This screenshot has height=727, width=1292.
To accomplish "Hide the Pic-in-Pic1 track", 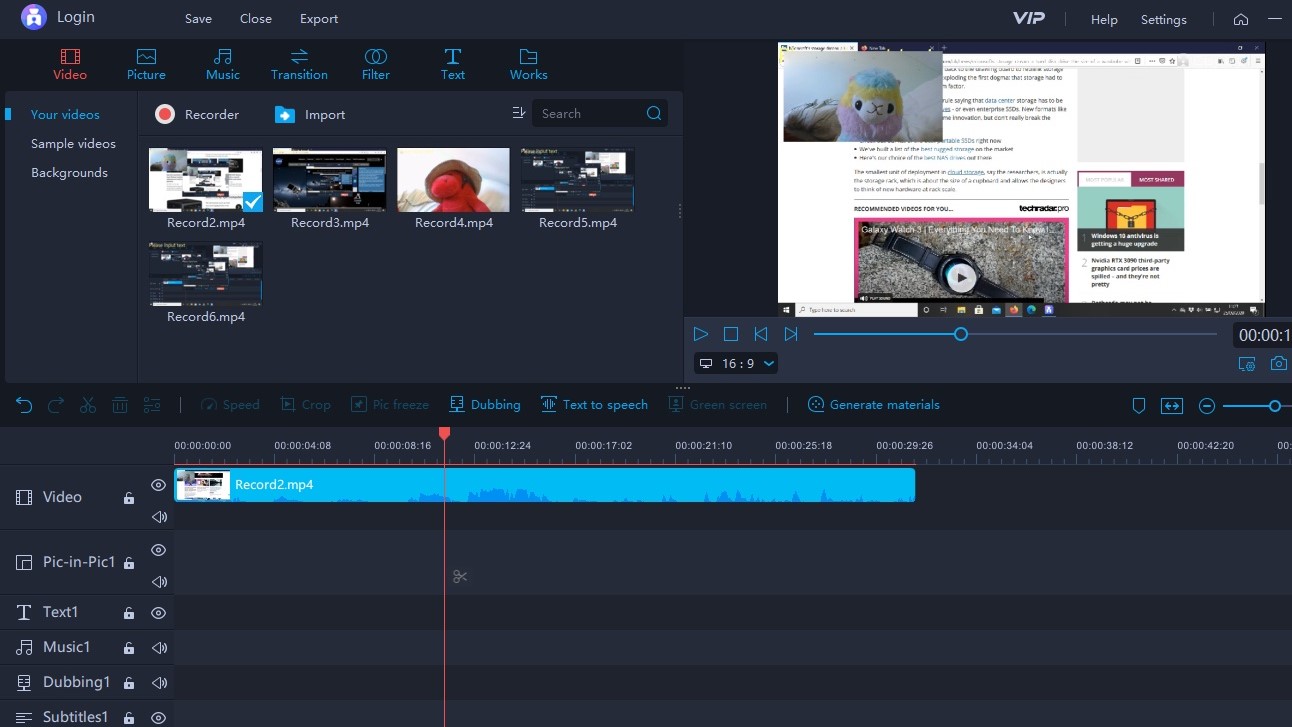I will (x=158, y=550).
